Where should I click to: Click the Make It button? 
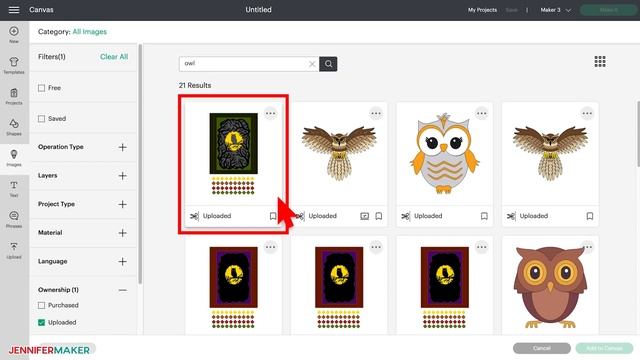pos(608,10)
